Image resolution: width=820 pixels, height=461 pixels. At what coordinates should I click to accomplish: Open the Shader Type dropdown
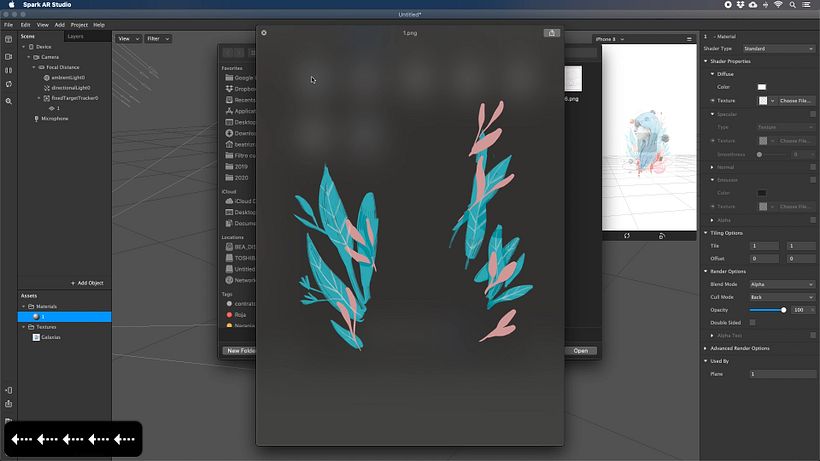pos(779,48)
